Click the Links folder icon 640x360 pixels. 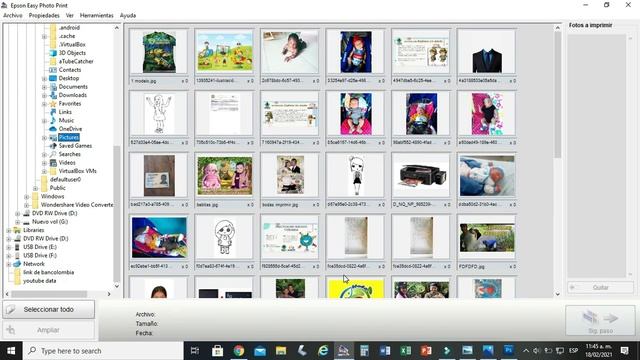click(x=53, y=112)
